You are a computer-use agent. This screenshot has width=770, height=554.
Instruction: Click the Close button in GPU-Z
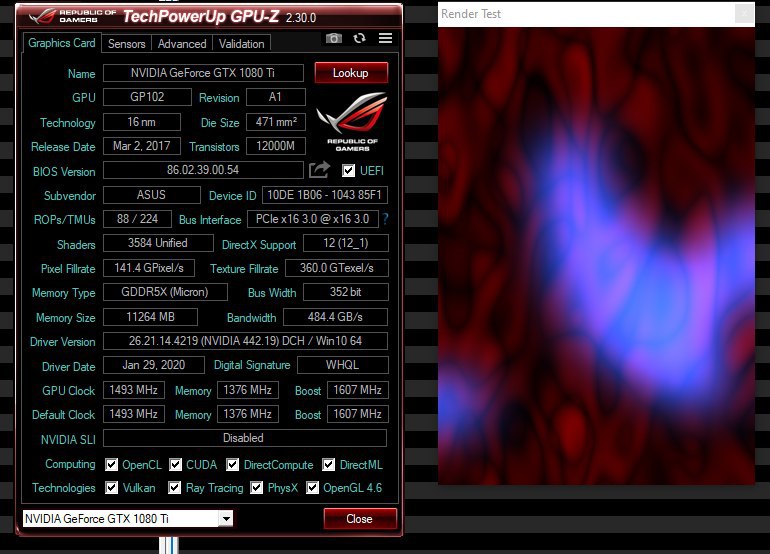[360, 519]
